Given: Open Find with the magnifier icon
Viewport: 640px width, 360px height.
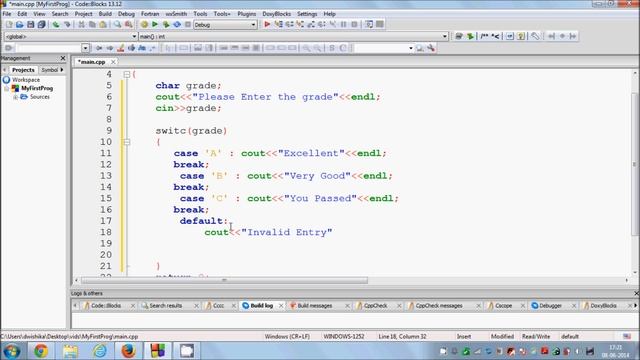Looking at the screenshot, I should click(118, 24).
